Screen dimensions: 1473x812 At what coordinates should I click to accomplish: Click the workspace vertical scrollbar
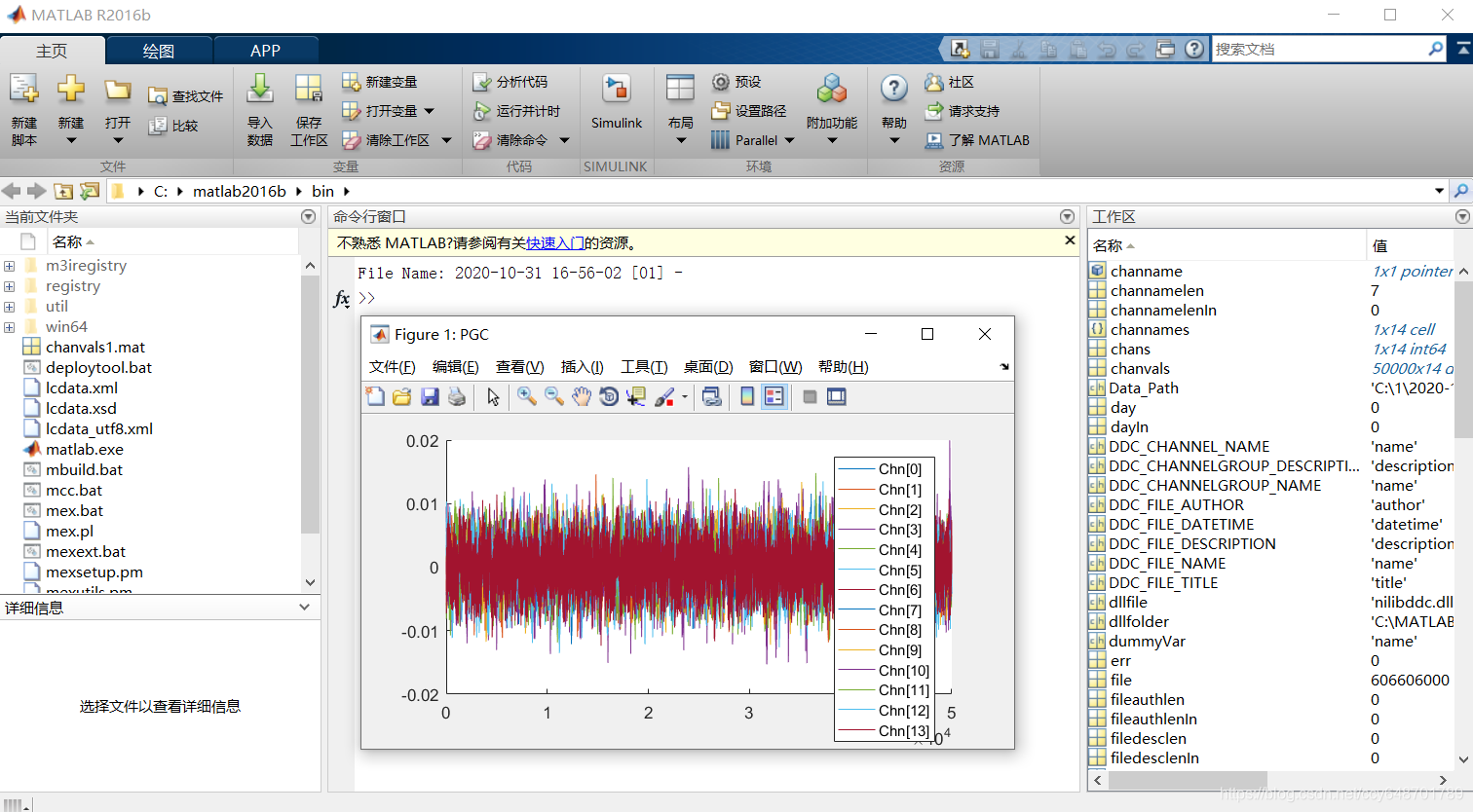point(1463,357)
